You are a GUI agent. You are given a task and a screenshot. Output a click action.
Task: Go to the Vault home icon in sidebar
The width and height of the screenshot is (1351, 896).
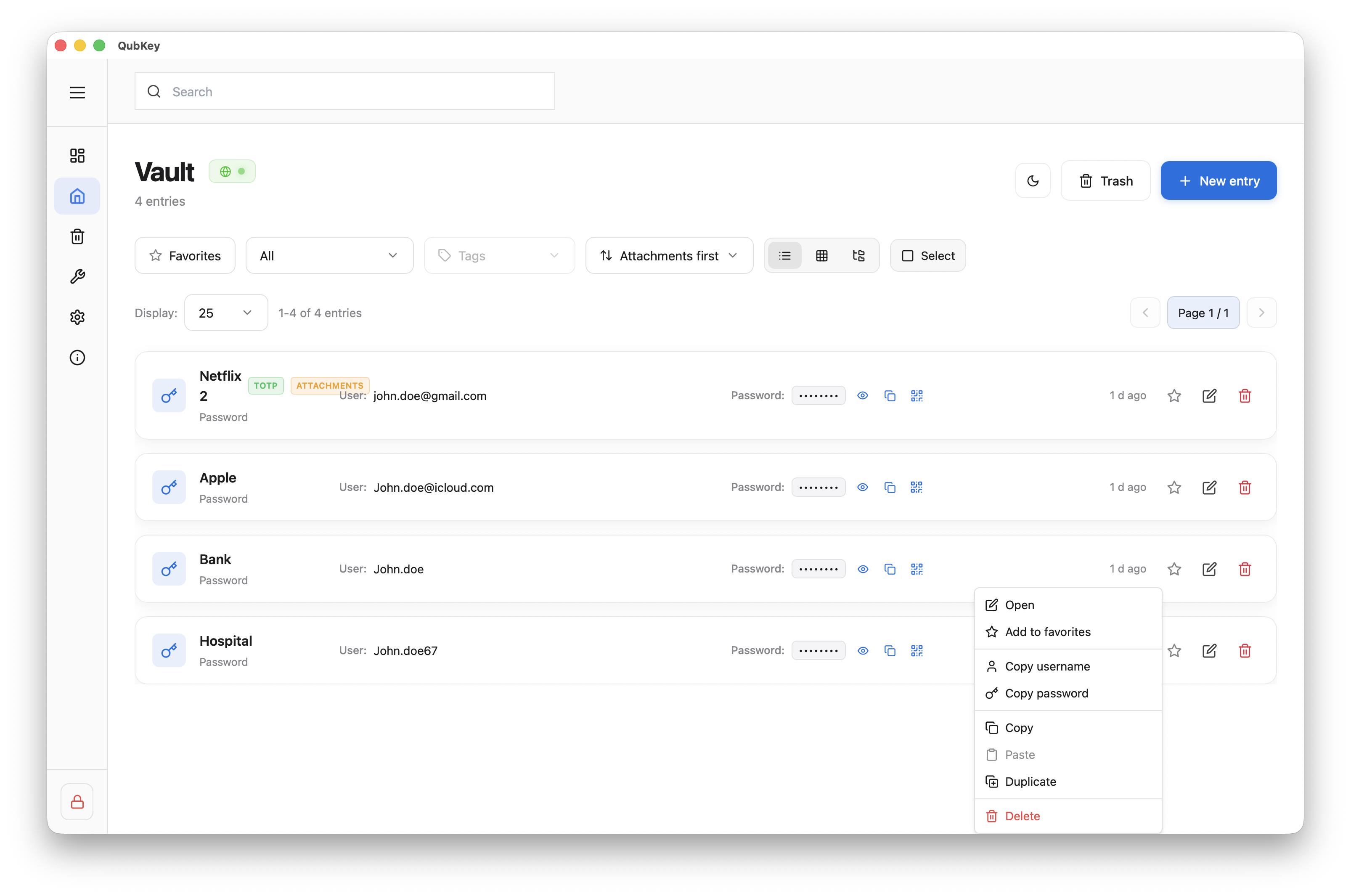77,196
